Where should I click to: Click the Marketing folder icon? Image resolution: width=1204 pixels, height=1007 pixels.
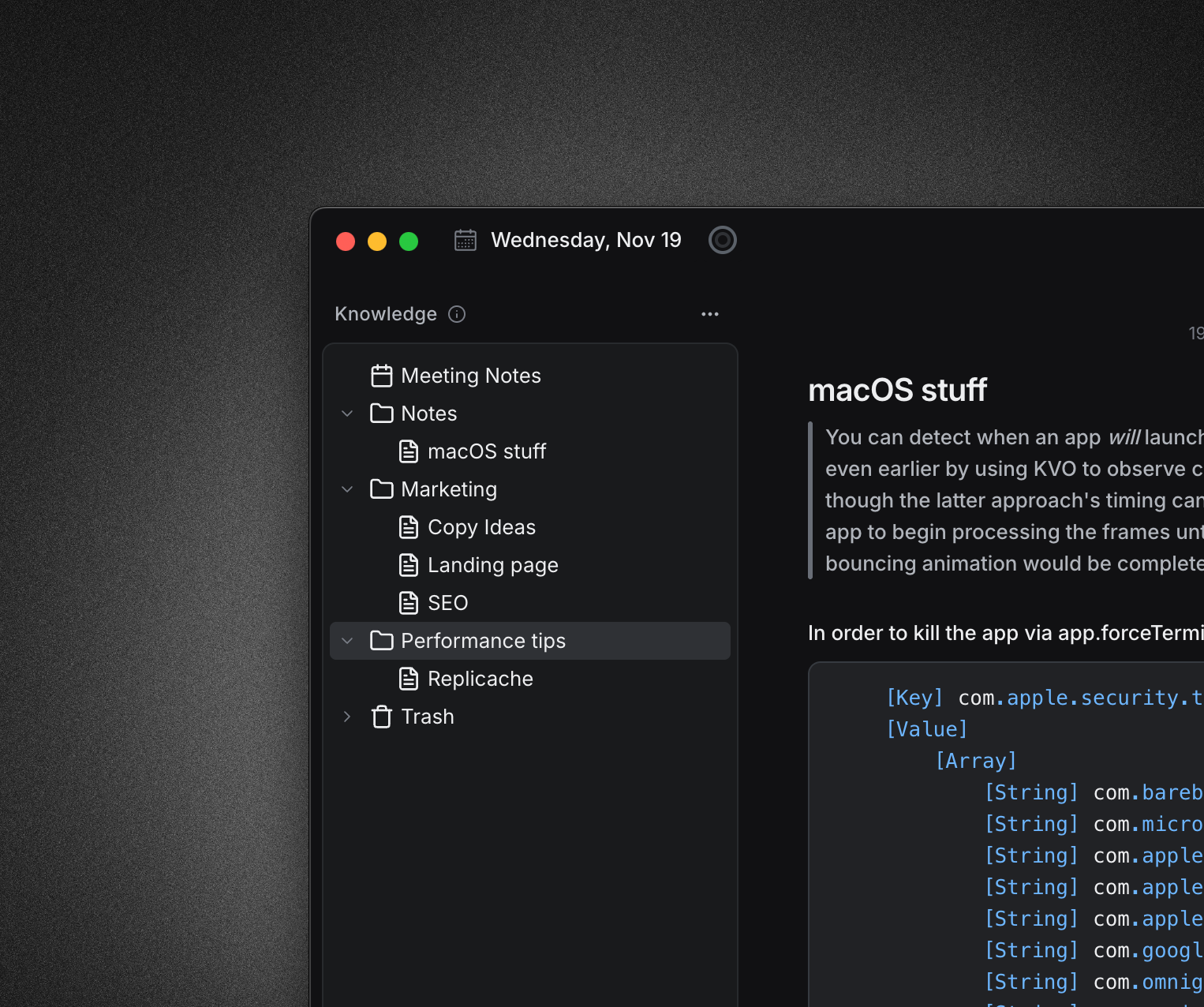[382, 489]
